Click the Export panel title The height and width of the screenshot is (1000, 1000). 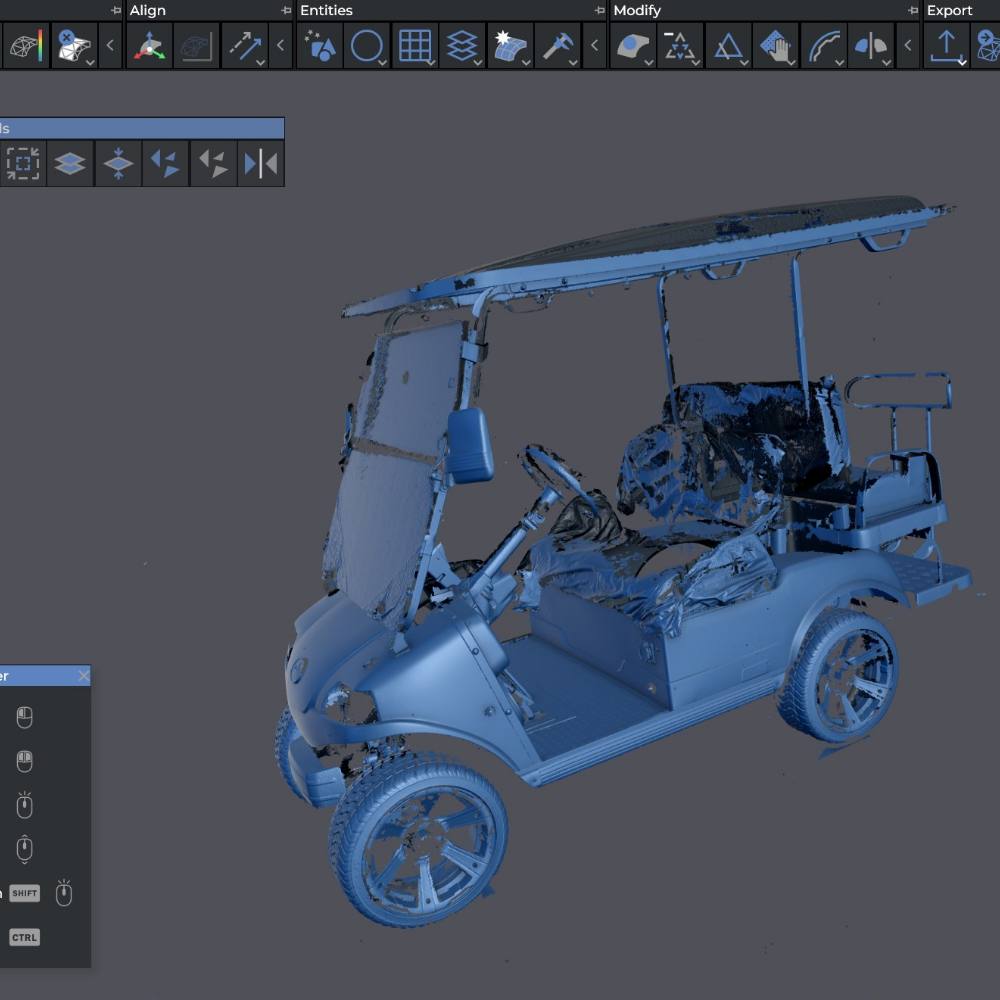tap(949, 10)
